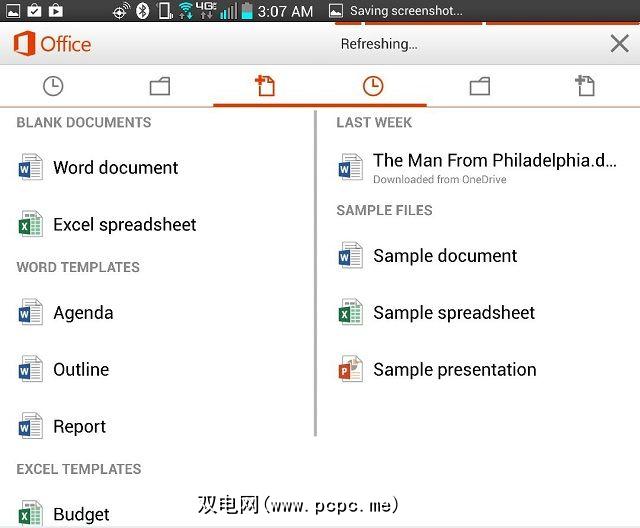Close the Office refreshing panel with X
This screenshot has height=528, width=640.
click(619, 43)
